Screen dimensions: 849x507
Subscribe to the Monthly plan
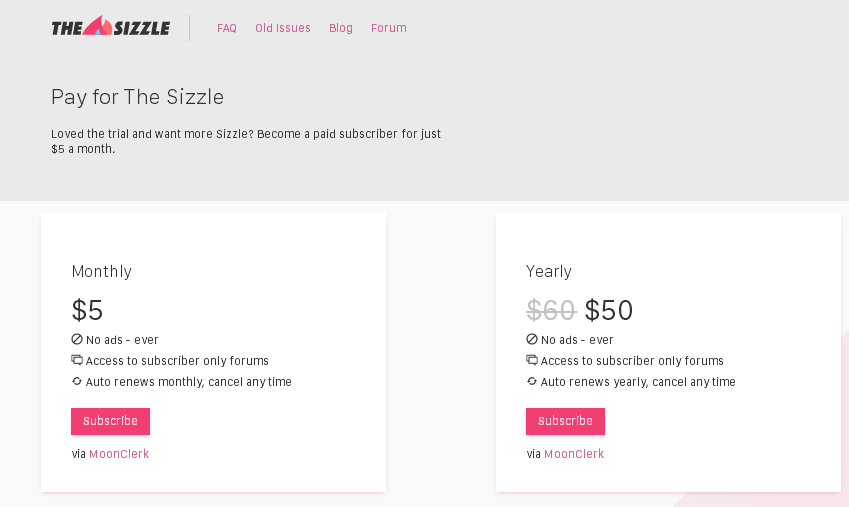(x=110, y=421)
